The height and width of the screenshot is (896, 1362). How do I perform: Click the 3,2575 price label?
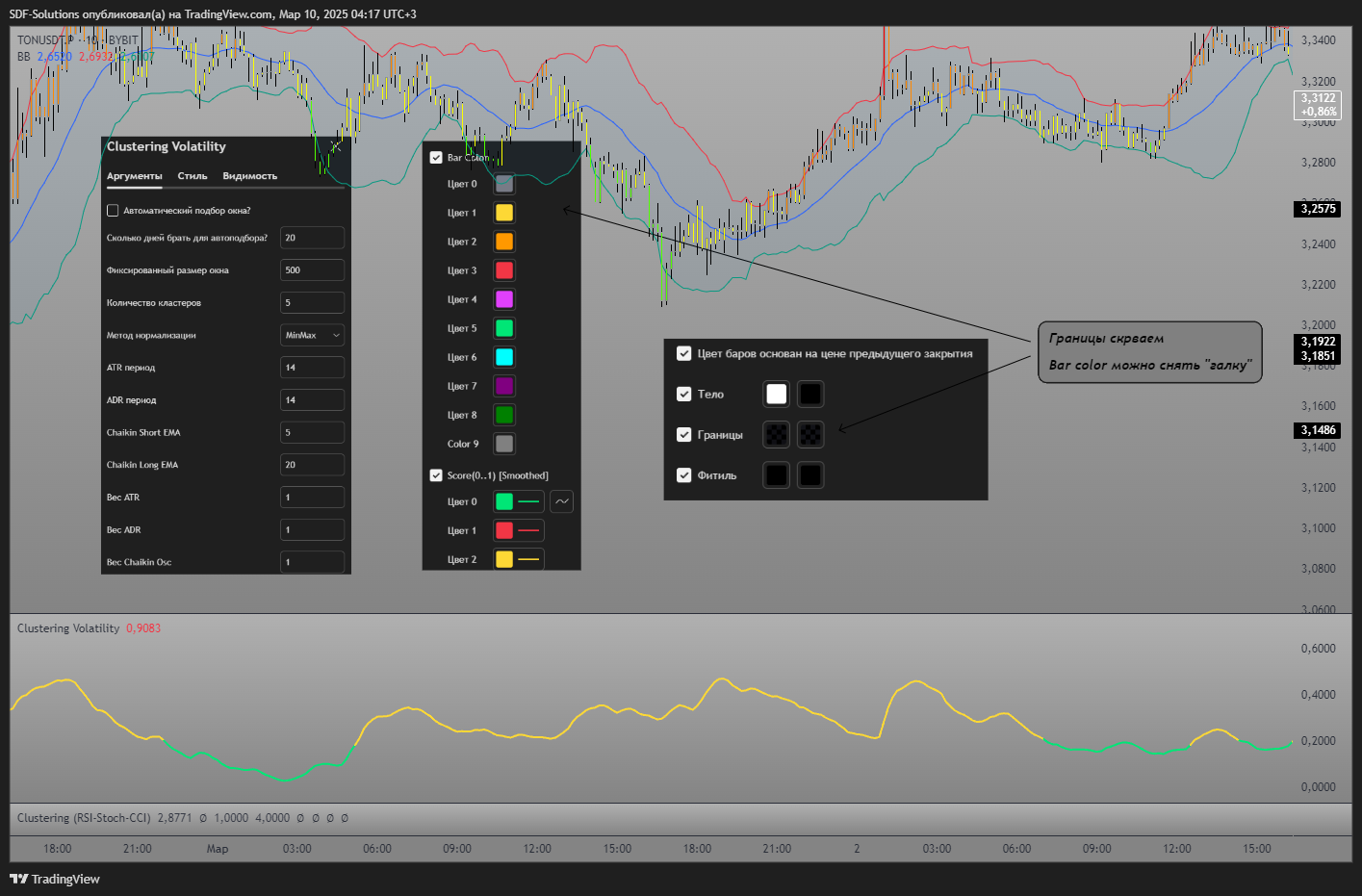1318,209
